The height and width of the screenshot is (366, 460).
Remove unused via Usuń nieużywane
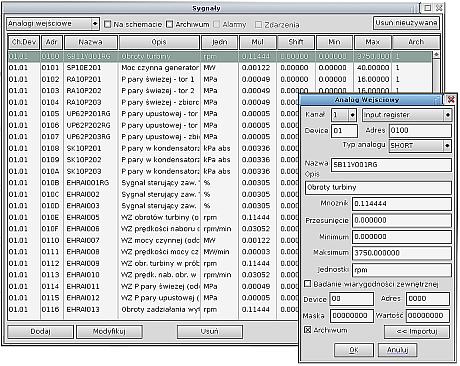click(x=406, y=23)
